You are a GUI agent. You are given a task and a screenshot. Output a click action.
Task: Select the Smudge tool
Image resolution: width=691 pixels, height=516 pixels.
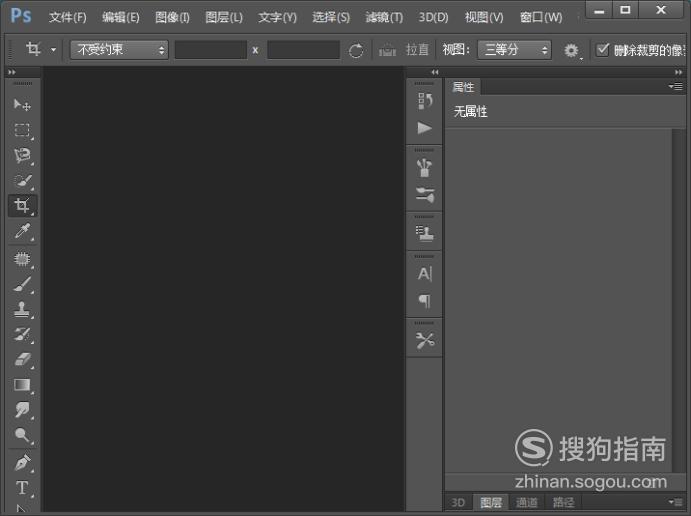[x=22, y=410]
